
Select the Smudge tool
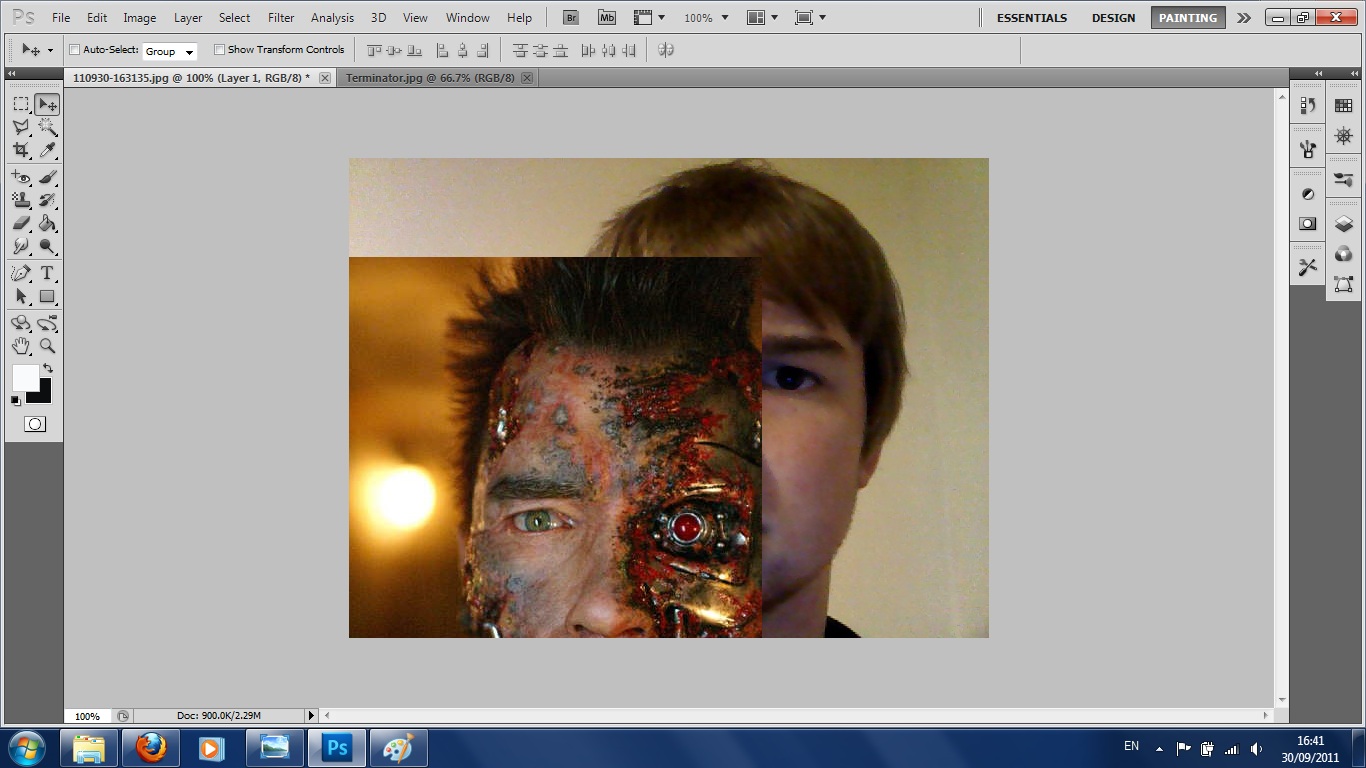[21, 246]
